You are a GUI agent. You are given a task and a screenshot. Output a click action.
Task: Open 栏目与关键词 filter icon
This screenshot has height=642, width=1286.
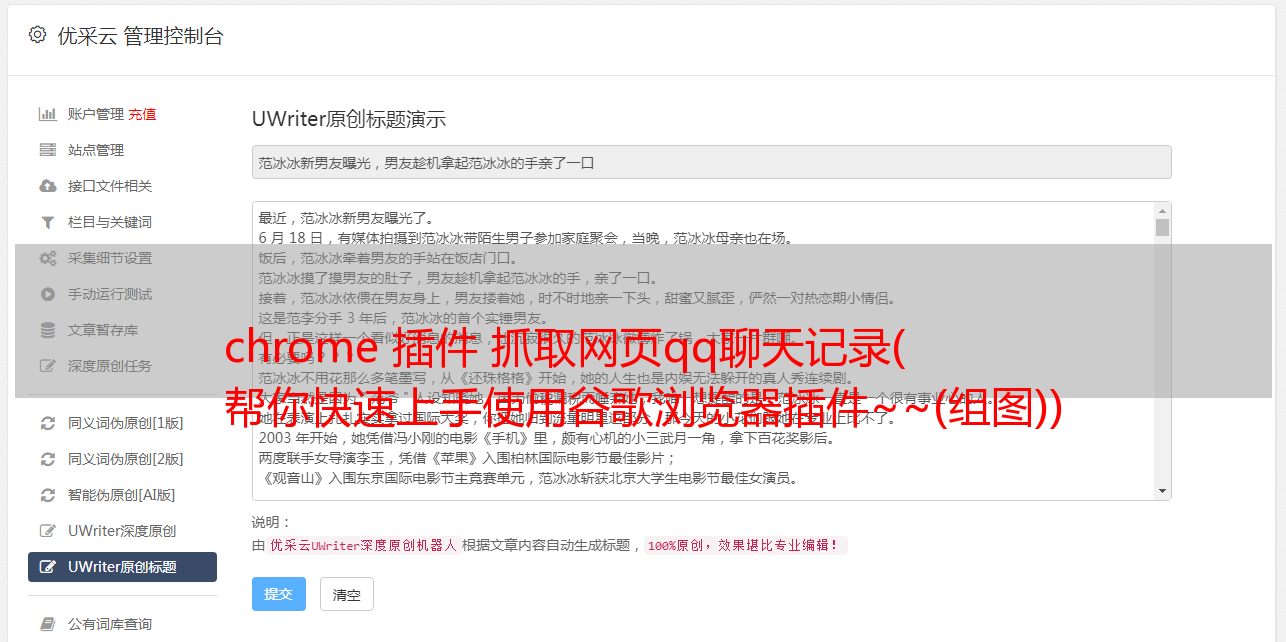(x=47, y=222)
